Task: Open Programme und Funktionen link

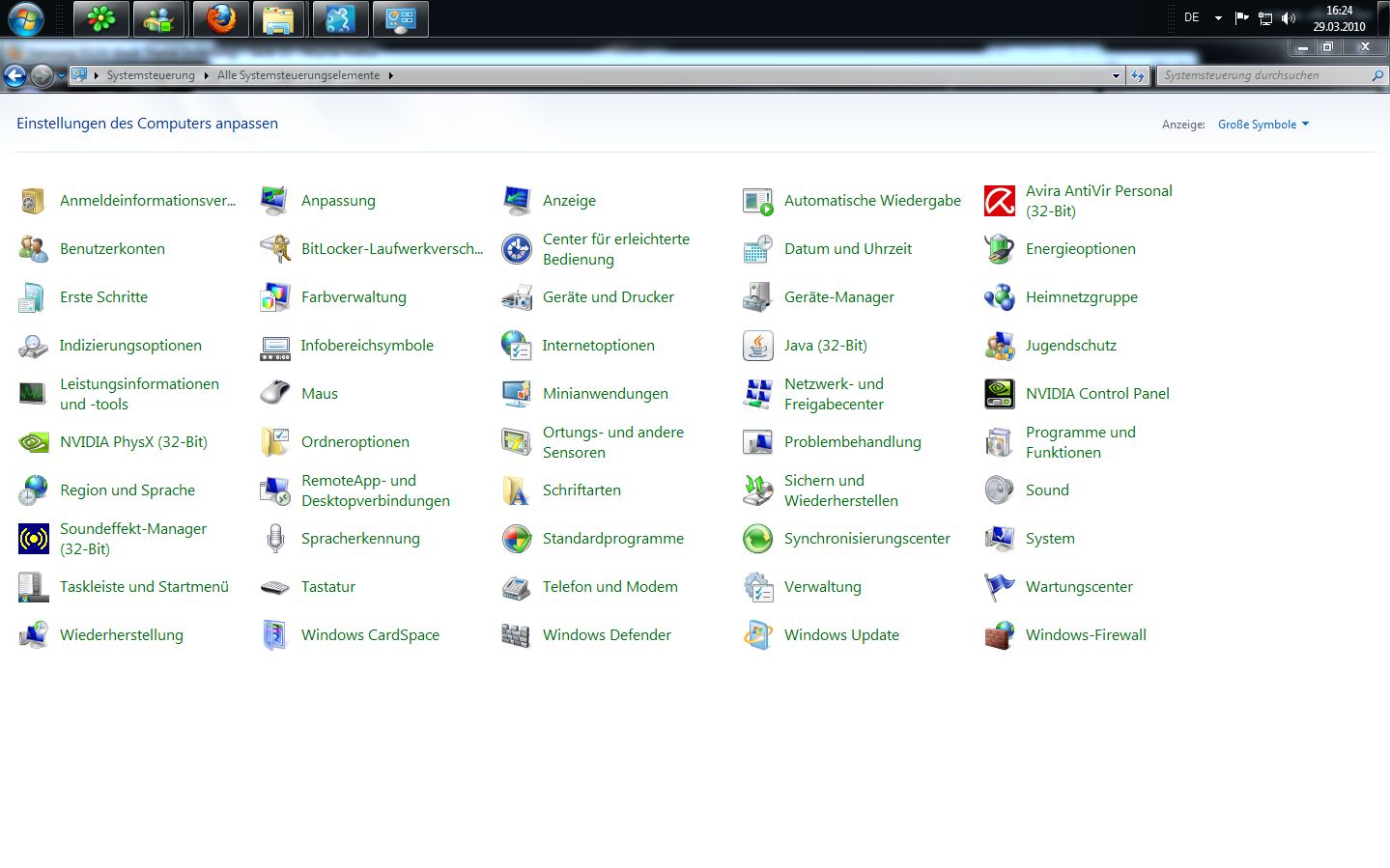Action: pyautogui.click(x=1081, y=442)
